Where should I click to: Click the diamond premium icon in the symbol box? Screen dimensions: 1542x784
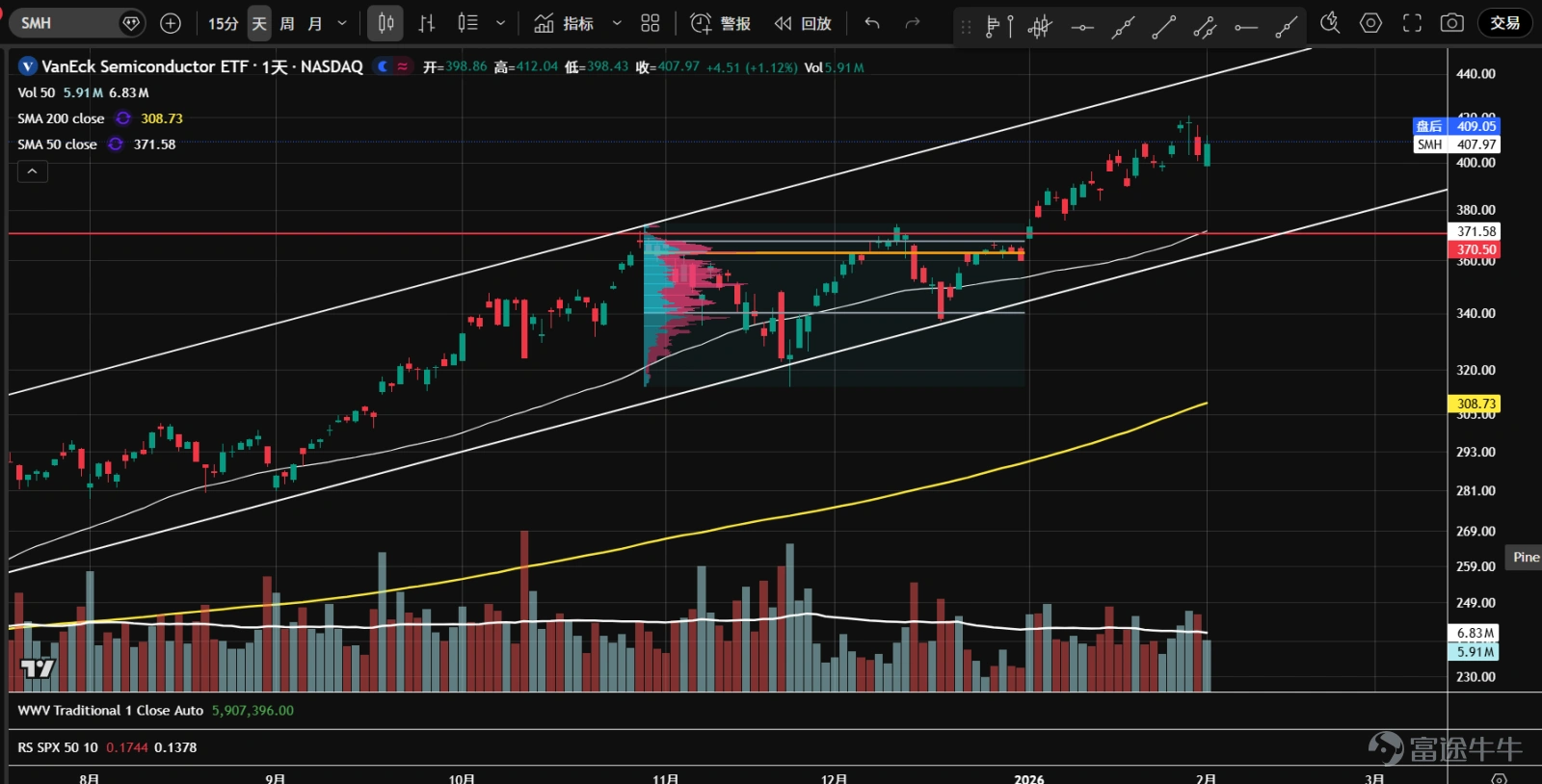click(131, 23)
